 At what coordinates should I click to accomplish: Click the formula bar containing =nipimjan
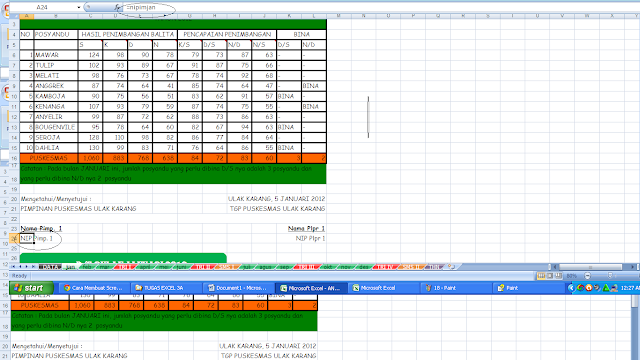coord(380,7)
